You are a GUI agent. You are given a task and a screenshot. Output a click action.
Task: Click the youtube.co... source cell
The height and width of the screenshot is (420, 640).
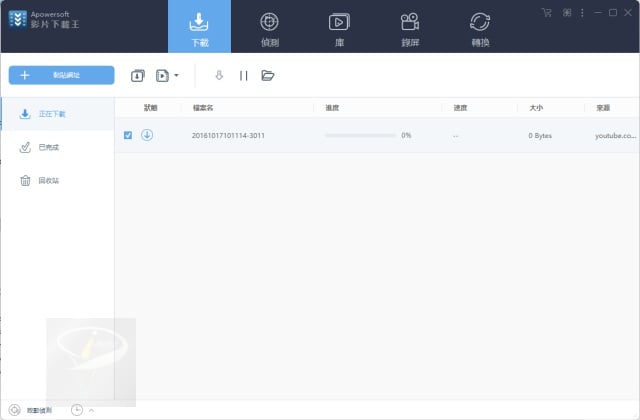coord(616,136)
